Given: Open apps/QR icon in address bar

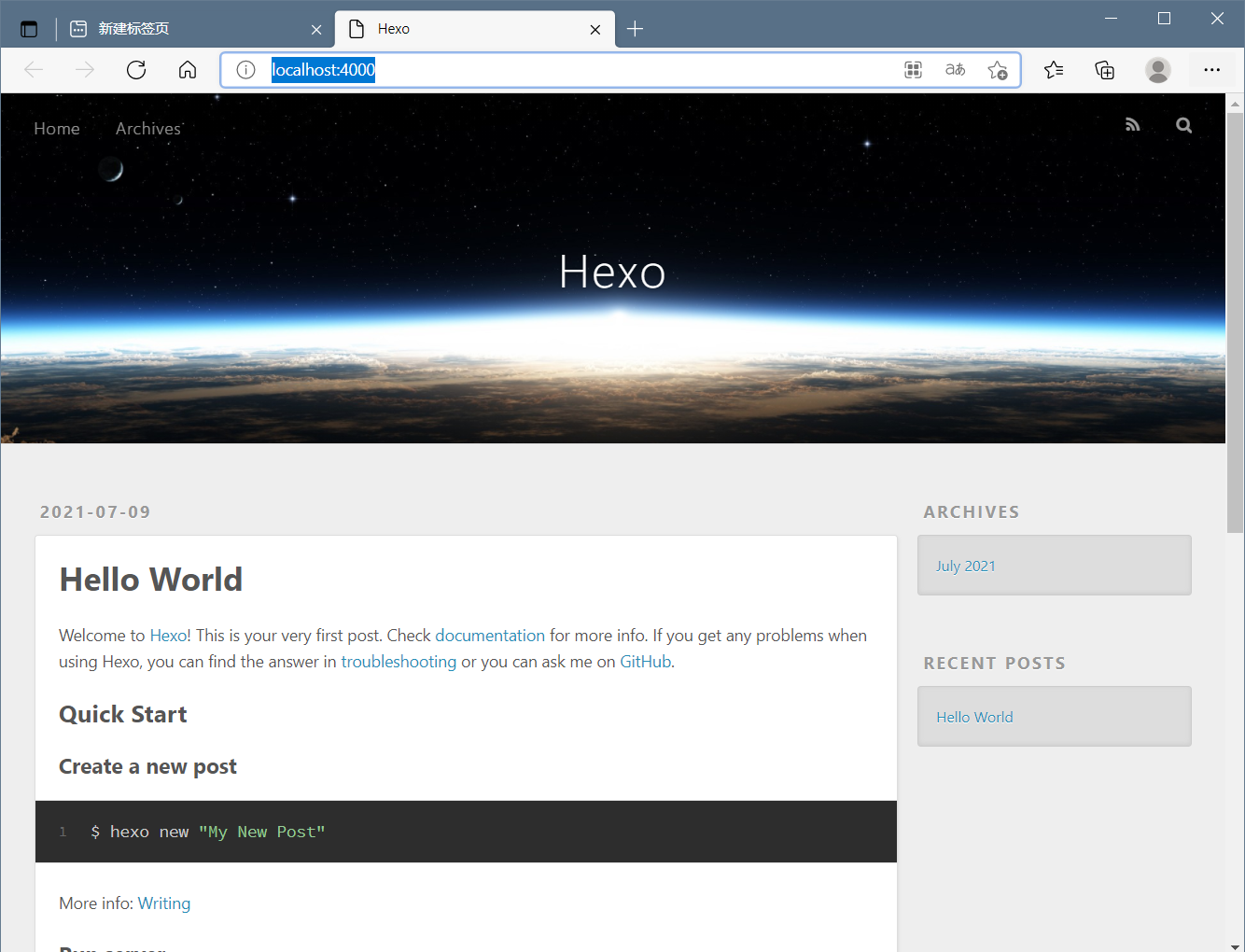Looking at the screenshot, I should click(x=914, y=70).
